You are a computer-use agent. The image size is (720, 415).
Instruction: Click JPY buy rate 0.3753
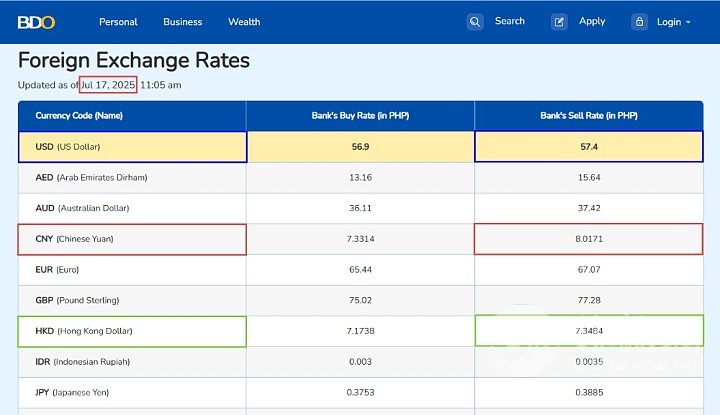[x=360, y=393]
